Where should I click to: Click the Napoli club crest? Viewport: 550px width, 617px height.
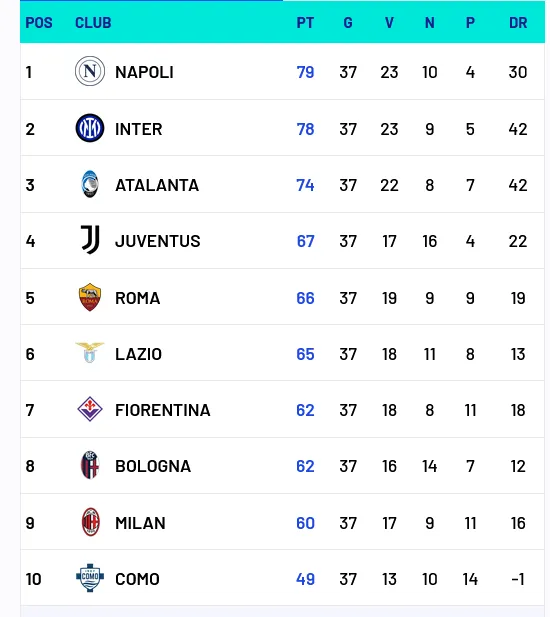[90, 71]
